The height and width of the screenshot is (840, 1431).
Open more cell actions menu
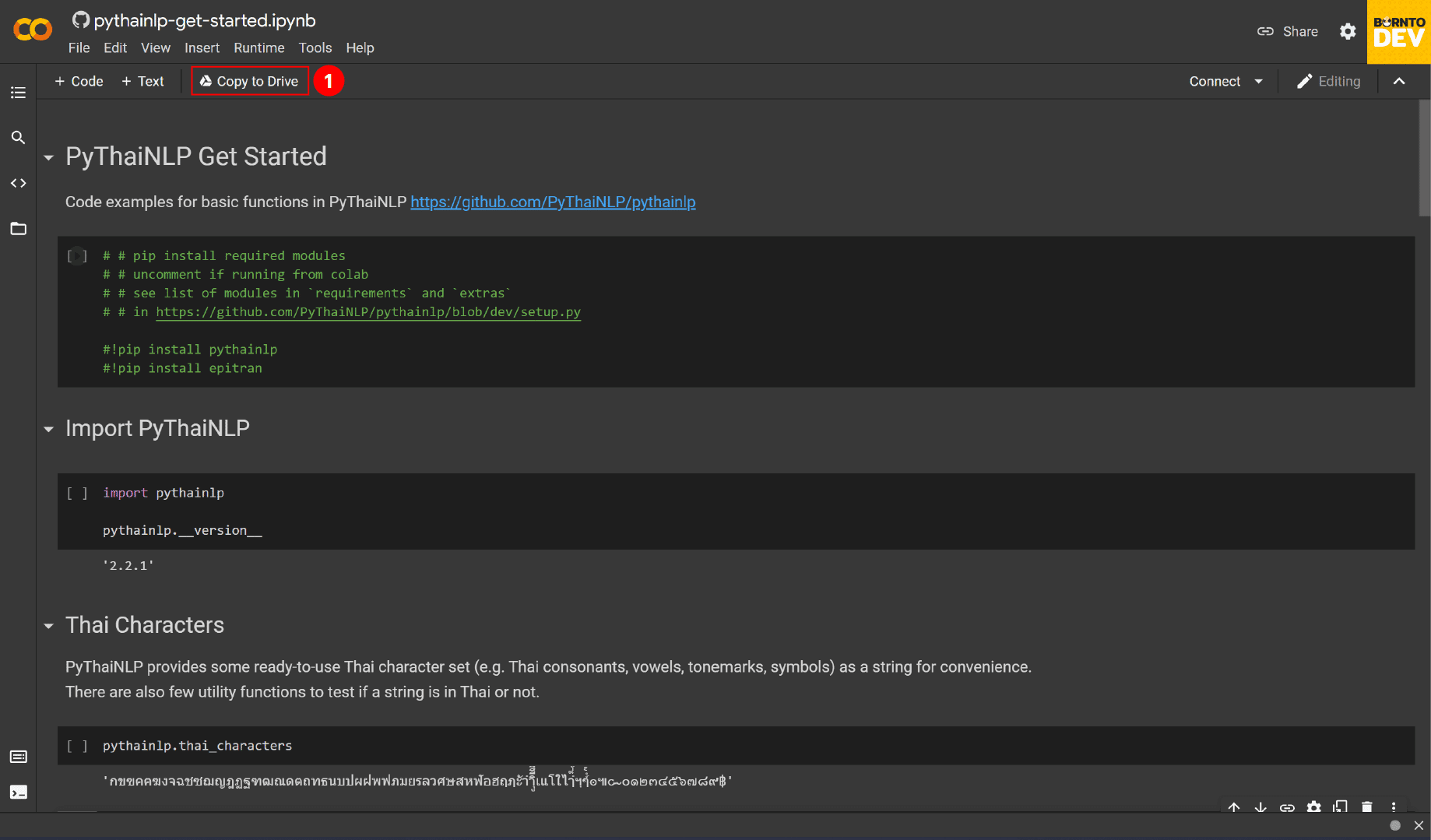[x=1394, y=807]
